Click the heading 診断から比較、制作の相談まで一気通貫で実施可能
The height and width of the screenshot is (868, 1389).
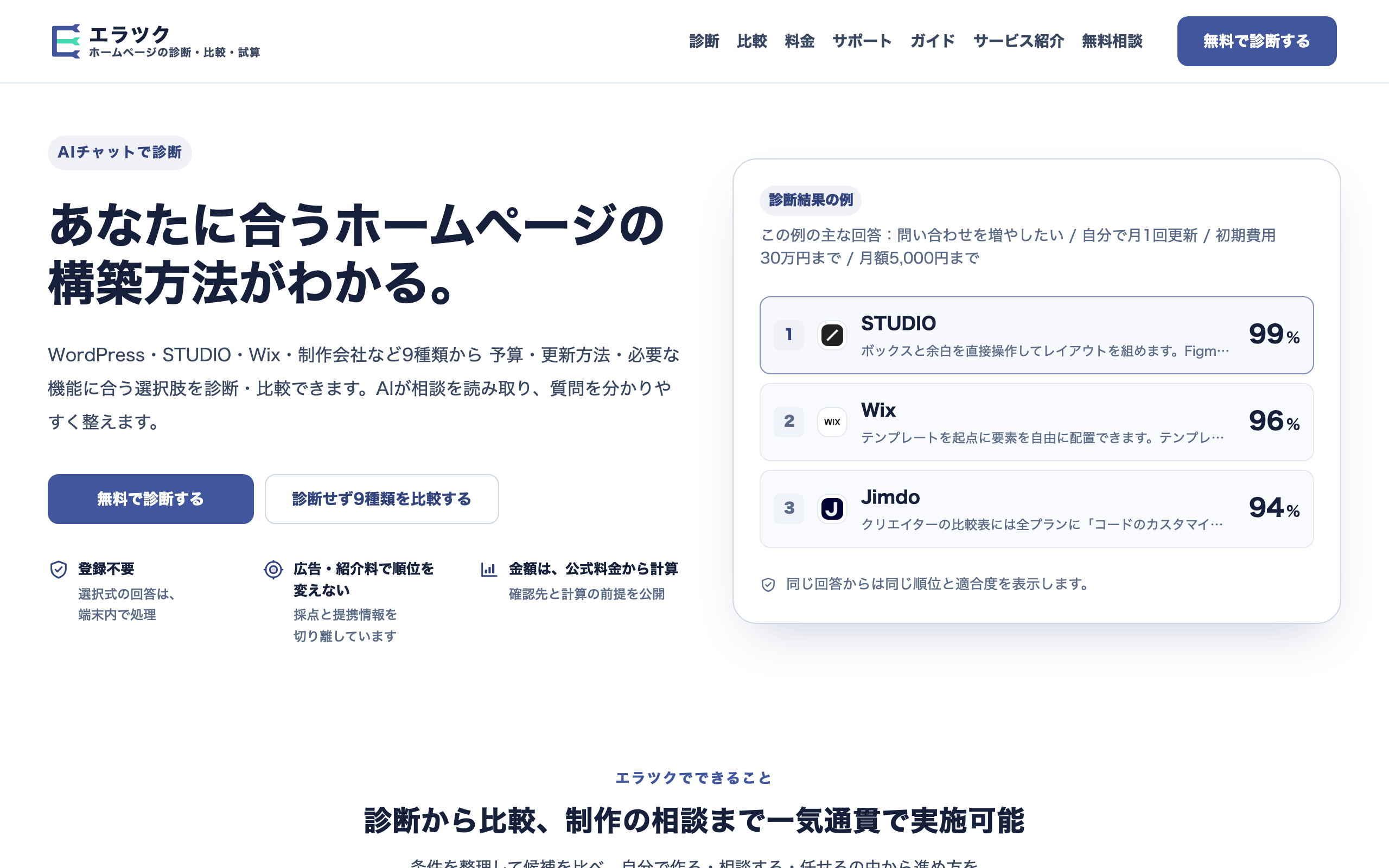coord(694,820)
